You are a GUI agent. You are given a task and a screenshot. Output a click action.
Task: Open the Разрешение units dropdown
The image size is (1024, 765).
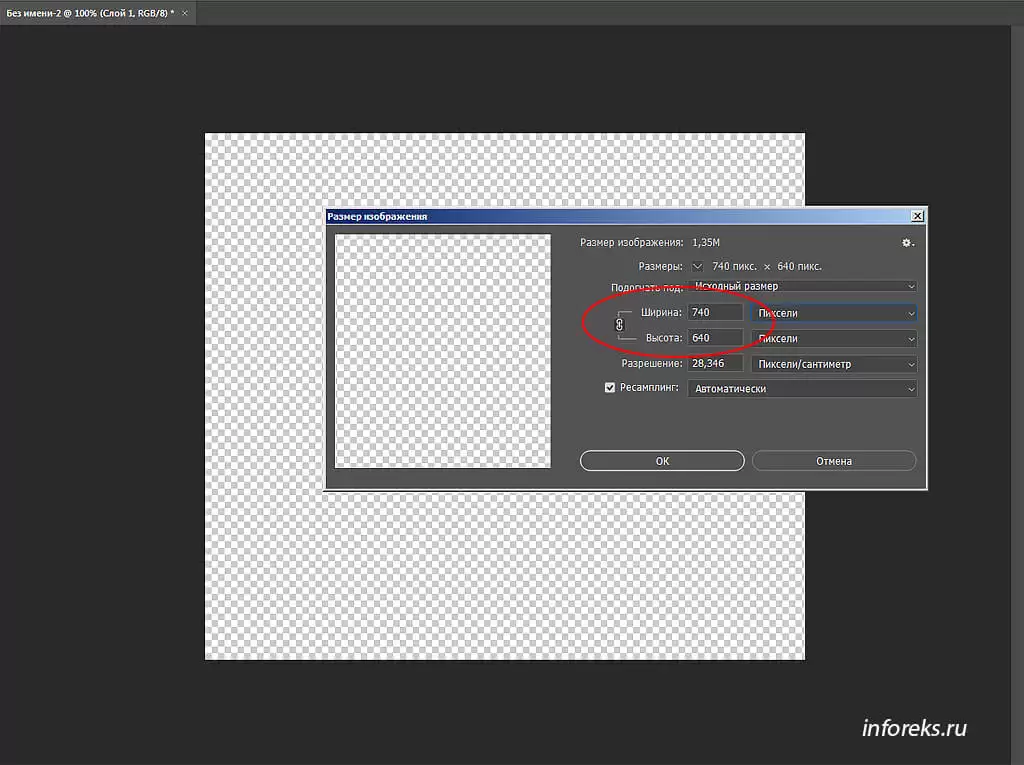833,364
